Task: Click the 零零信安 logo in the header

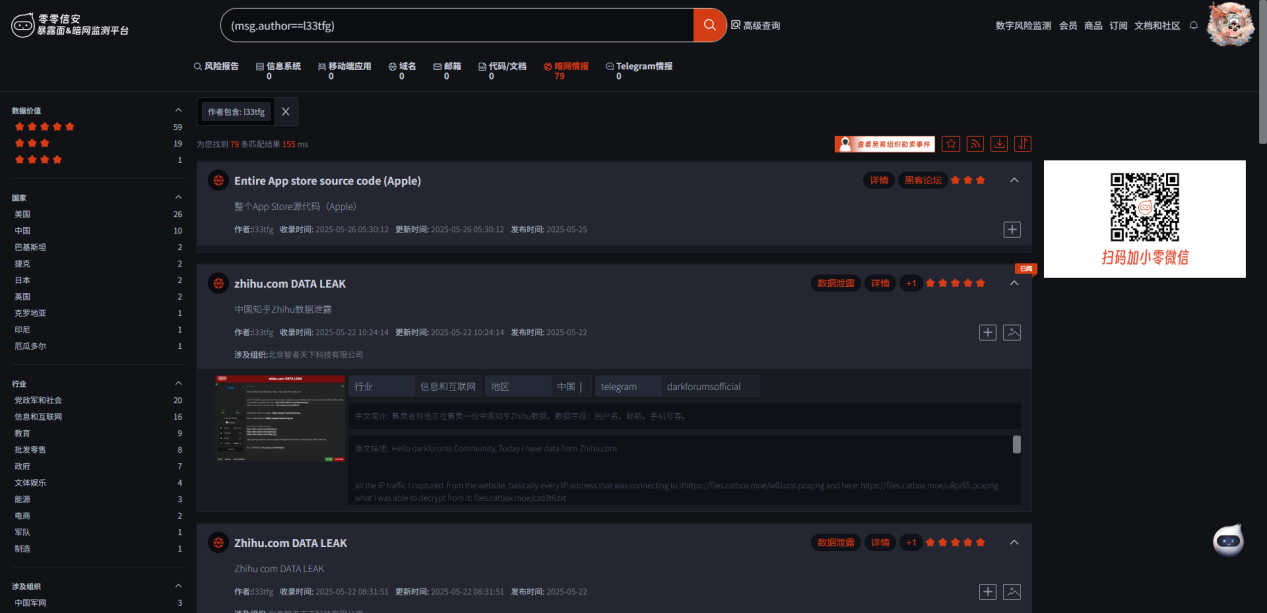Action: (x=70, y=25)
